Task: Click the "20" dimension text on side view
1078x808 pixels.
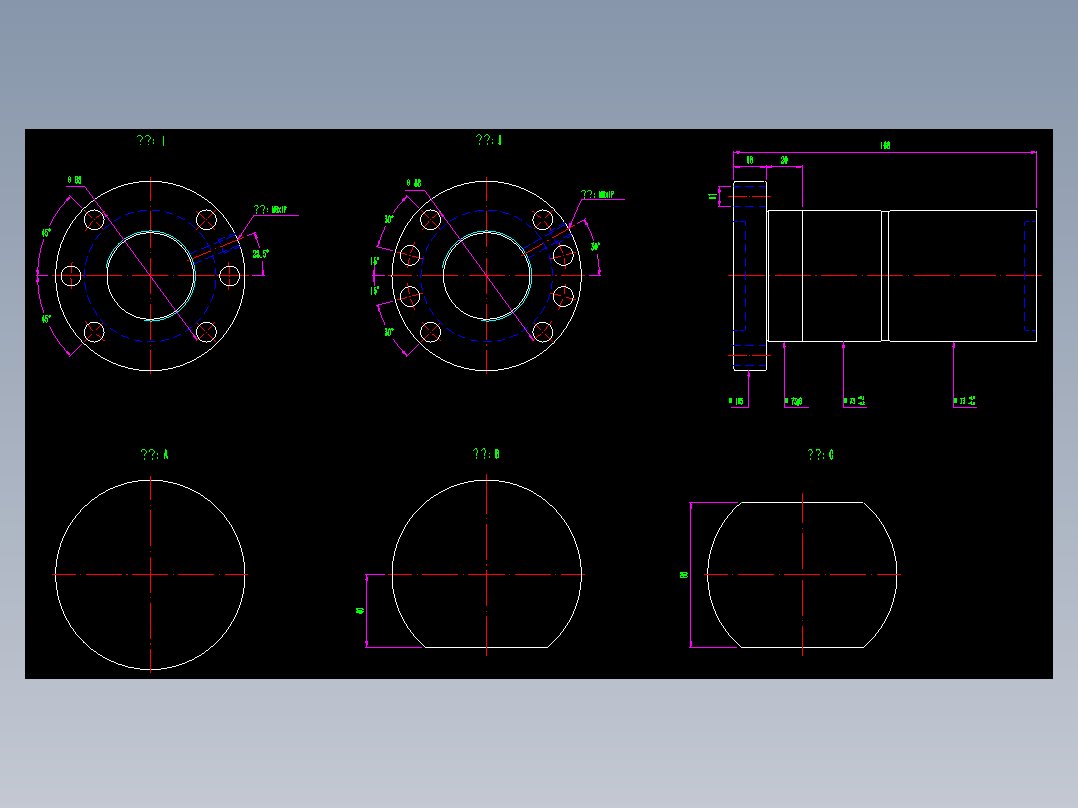Action: (x=784, y=160)
